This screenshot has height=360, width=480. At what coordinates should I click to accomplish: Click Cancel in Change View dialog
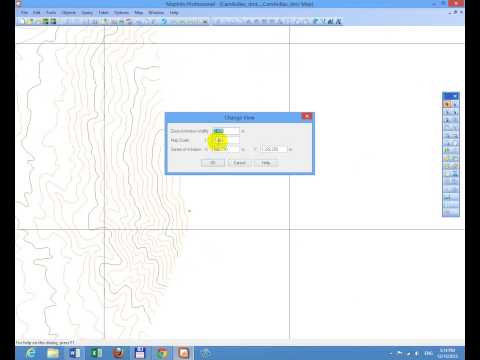pyautogui.click(x=239, y=163)
